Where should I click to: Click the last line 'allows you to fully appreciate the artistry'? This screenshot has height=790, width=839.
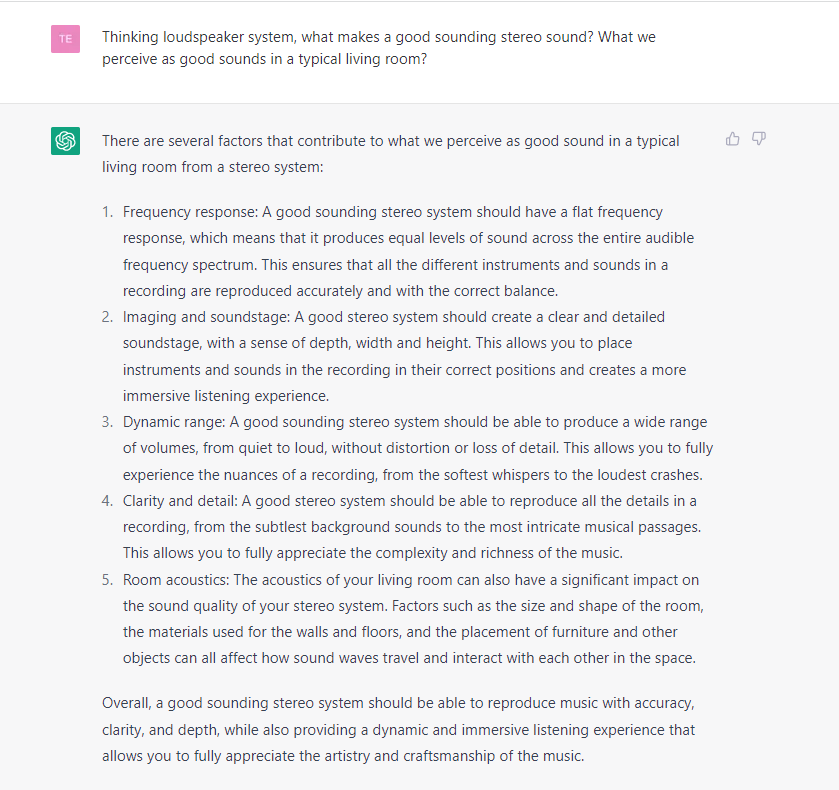click(x=343, y=756)
